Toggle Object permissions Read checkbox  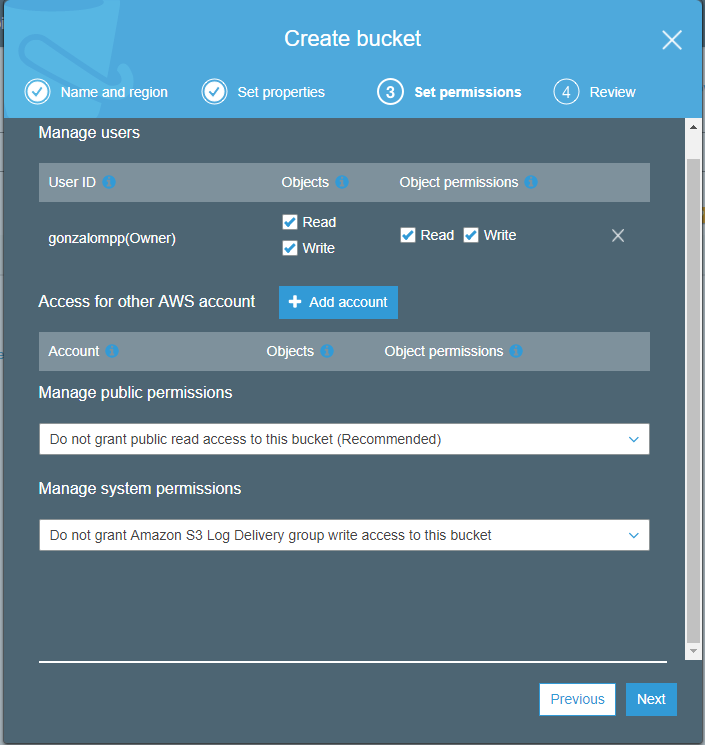tap(408, 235)
